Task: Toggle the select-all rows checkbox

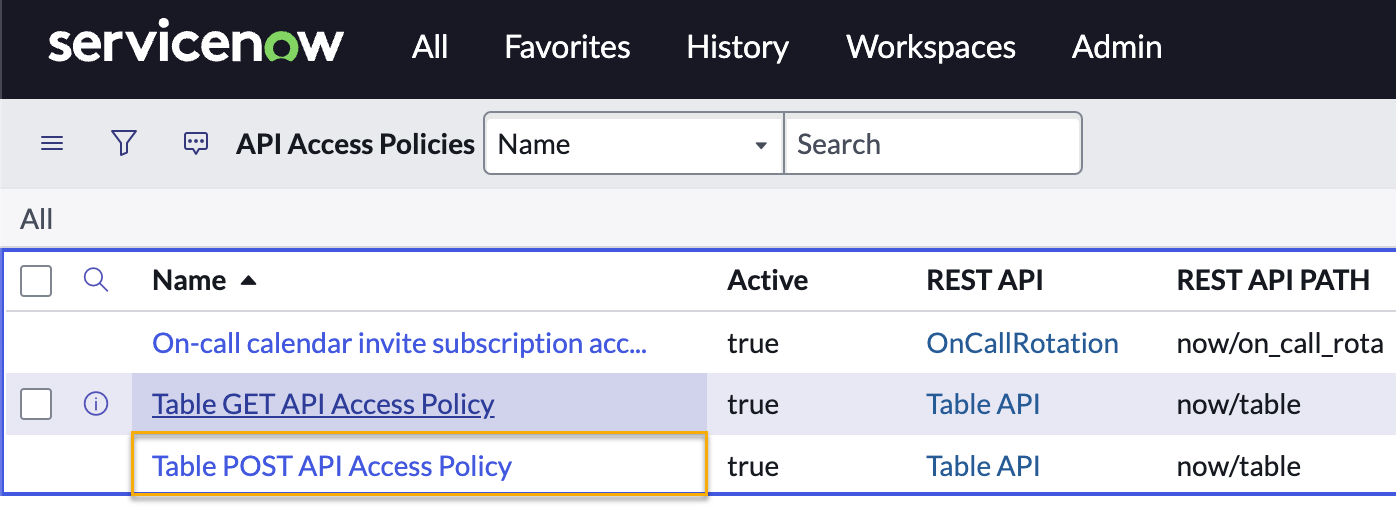Action: coord(36,281)
